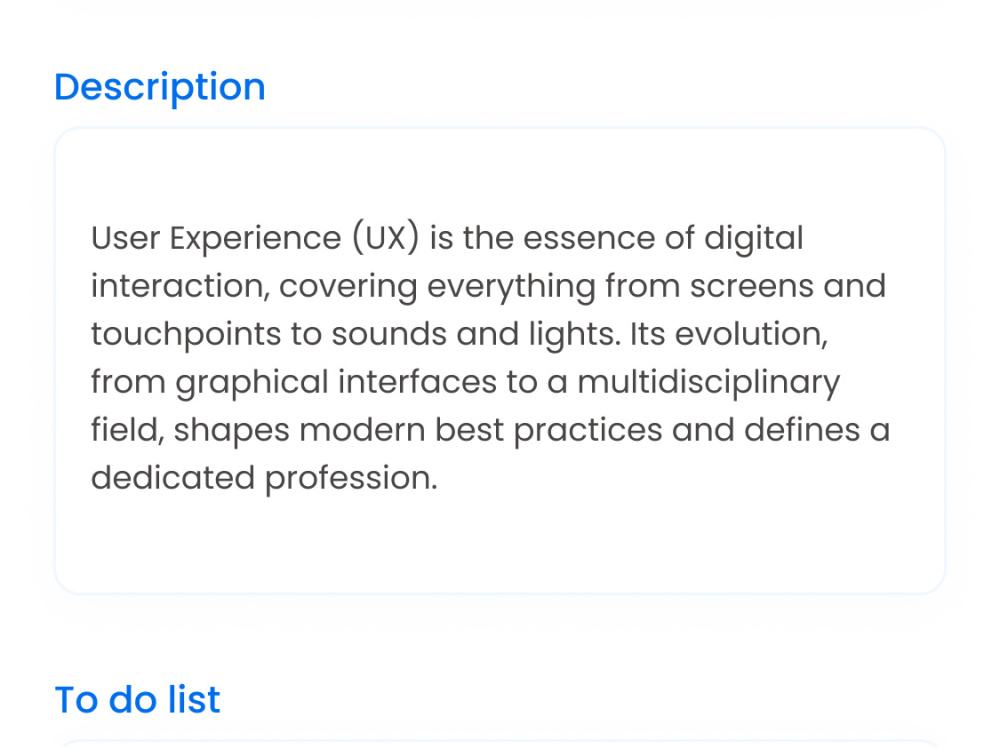Click "graphical interfaces" in the description
The image size is (1000, 749).
click(336, 382)
